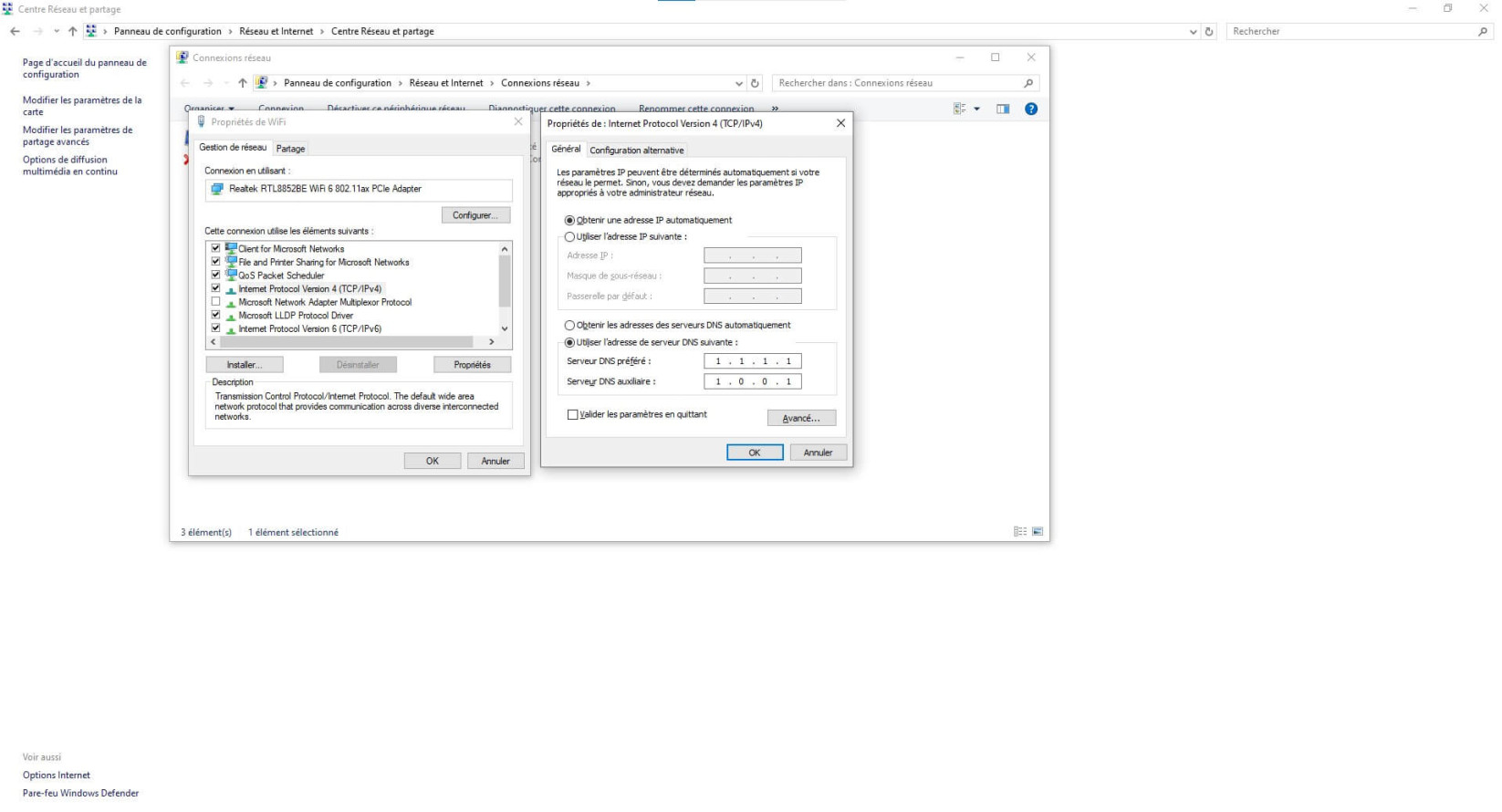Uncheck QoS Packet Scheduler checkbox
1502x812 pixels.
click(216, 275)
